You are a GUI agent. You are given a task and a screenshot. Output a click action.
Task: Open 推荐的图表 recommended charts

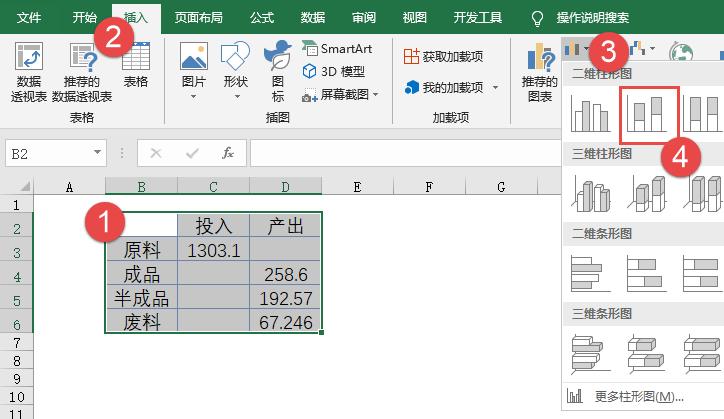coord(540,72)
